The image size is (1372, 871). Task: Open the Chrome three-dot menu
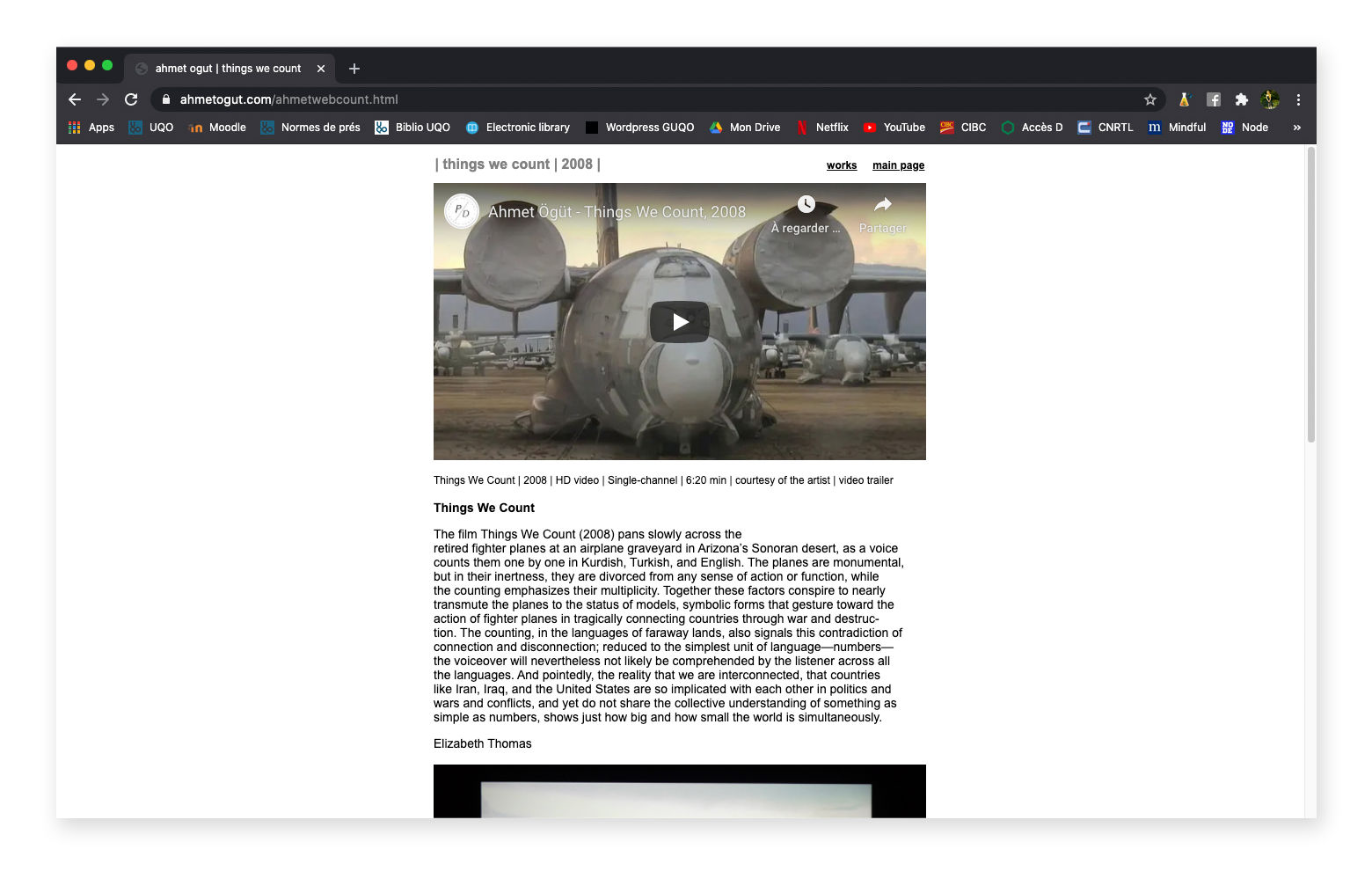coord(1298,99)
